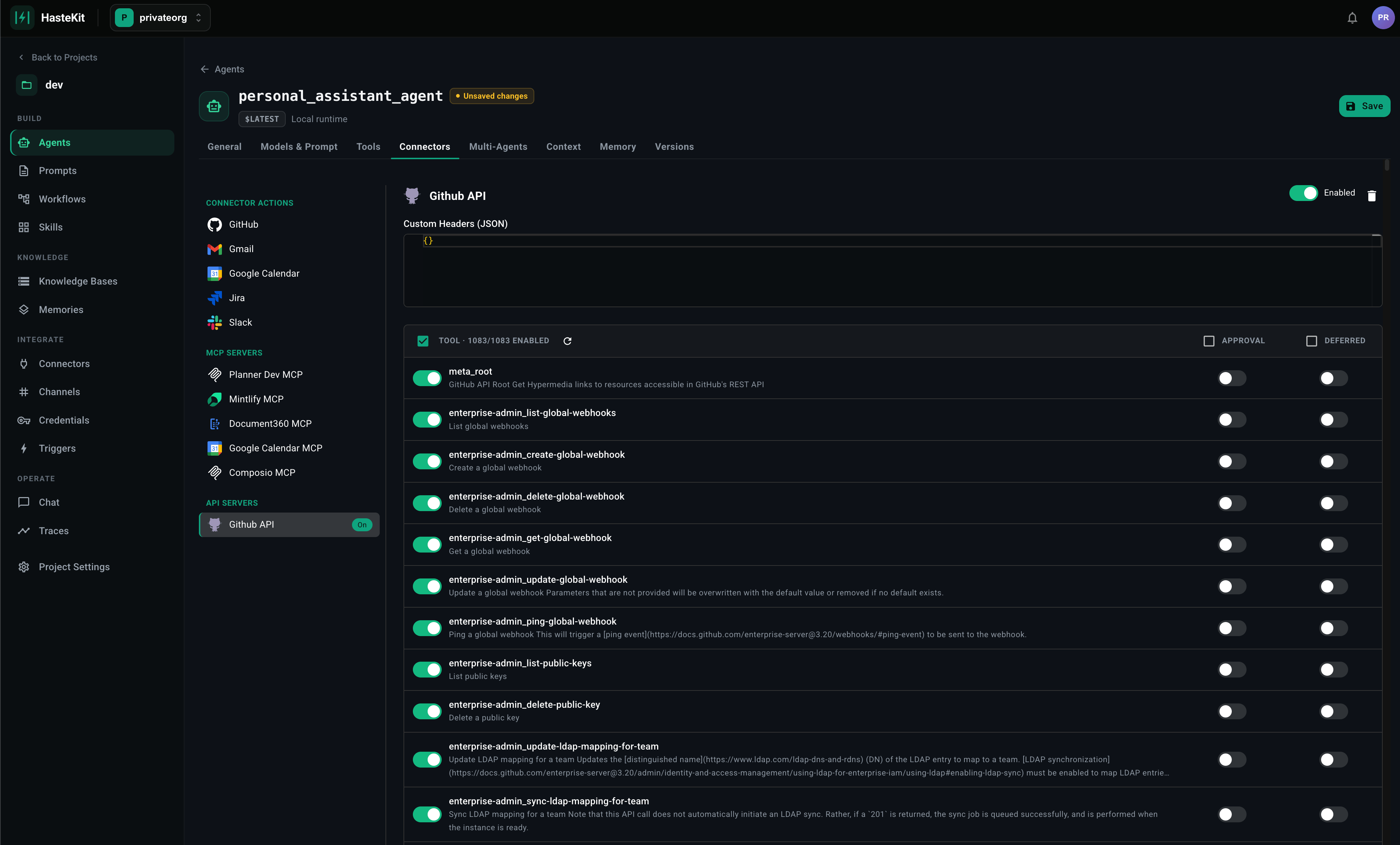Click the HasteKit logo icon
This screenshot has height=845, width=1400.
[x=22, y=18]
